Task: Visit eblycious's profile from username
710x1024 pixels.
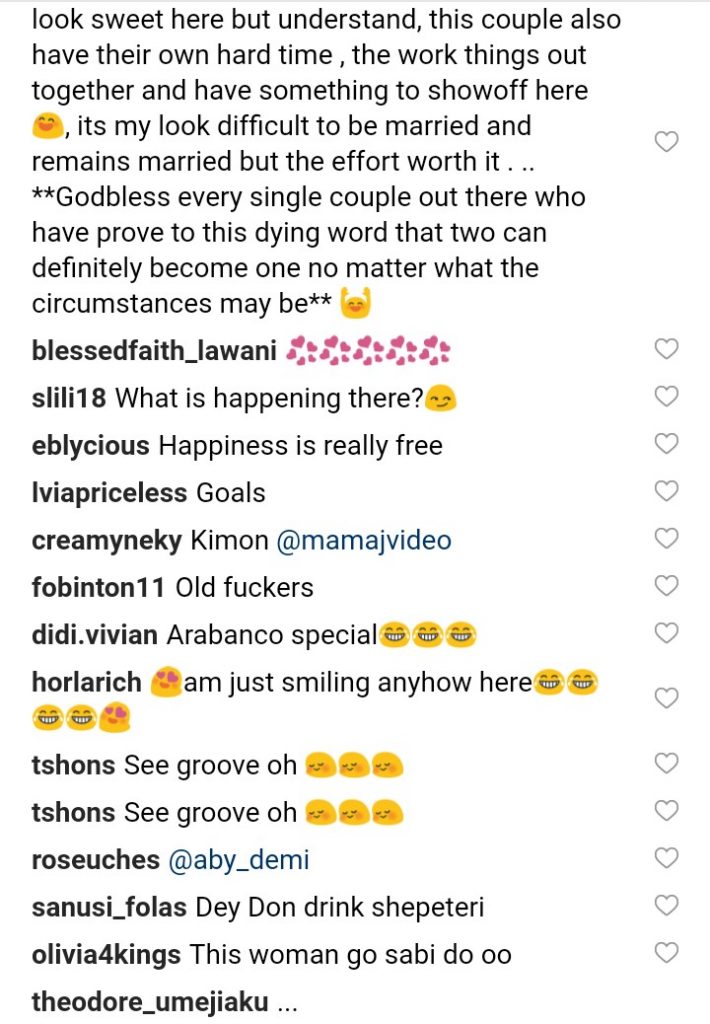Action: tap(91, 445)
